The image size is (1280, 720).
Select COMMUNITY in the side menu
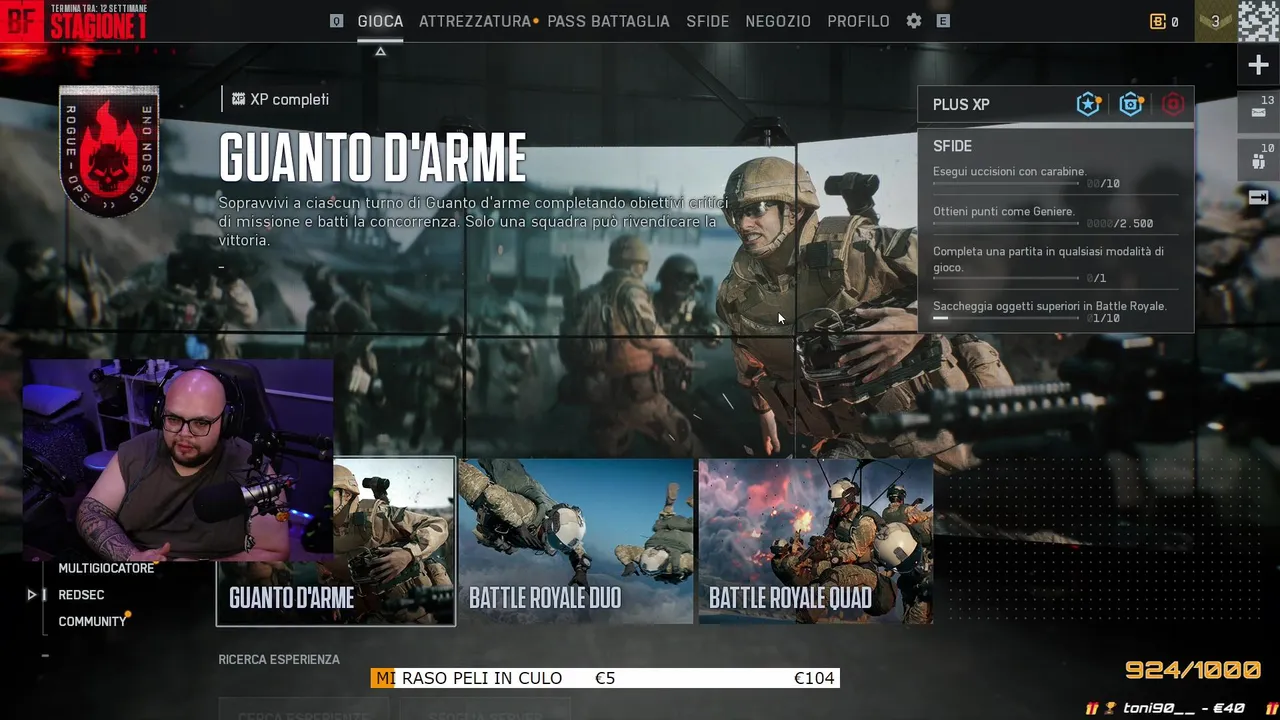(92, 621)
